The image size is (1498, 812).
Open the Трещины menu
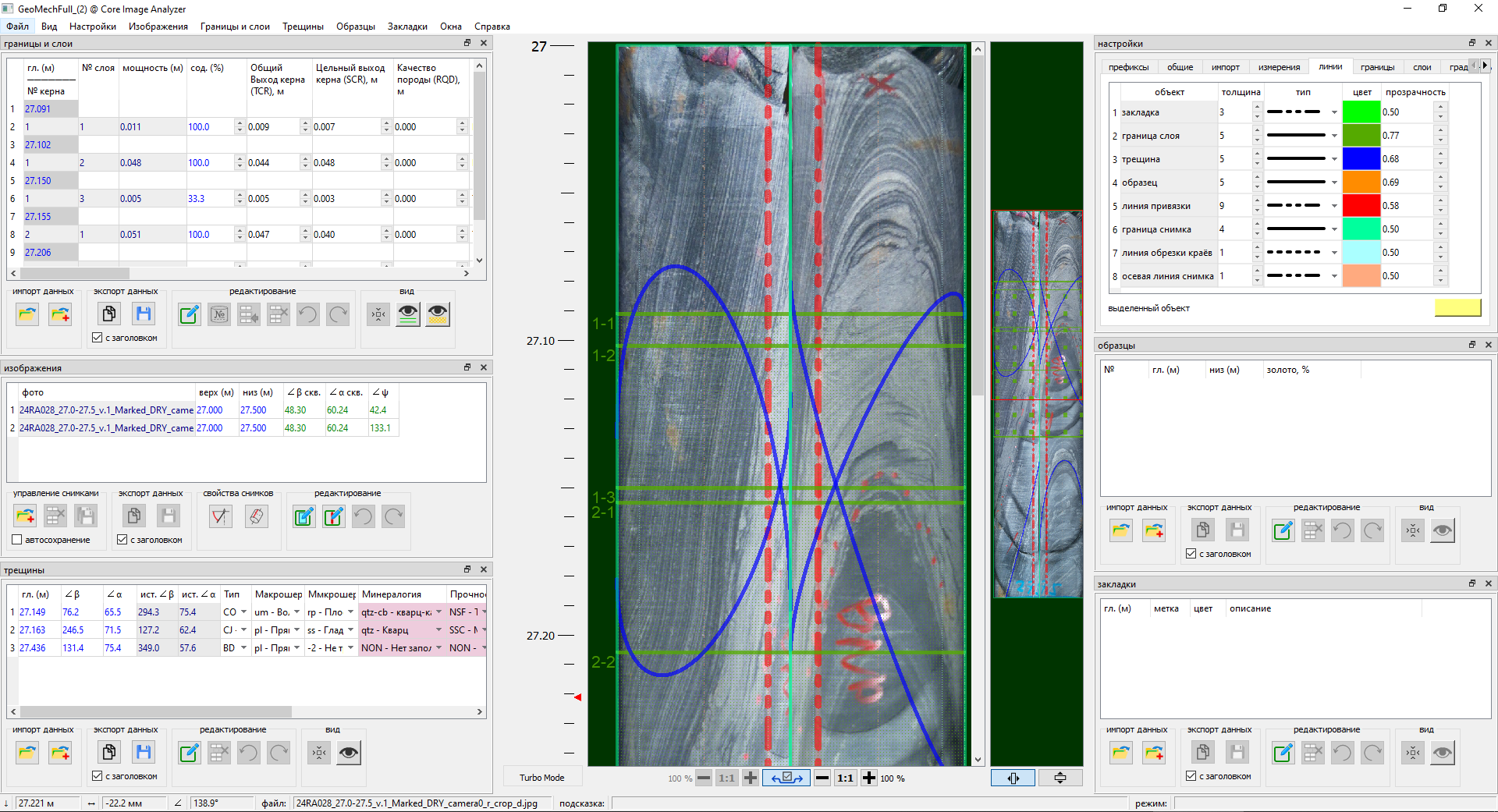(x=303, y=27)
